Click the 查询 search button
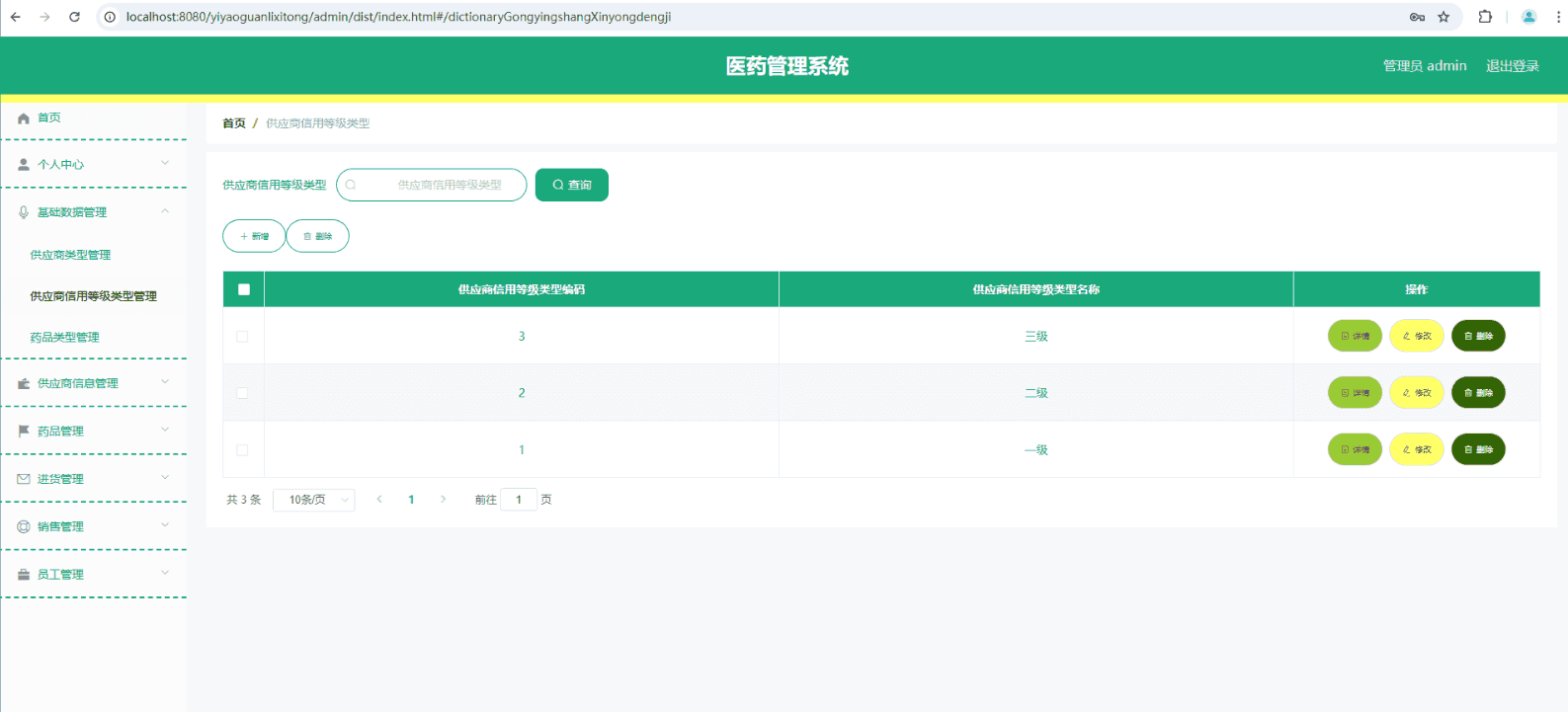Viewport: 1568px width, 712px height. tap(572, 185)
